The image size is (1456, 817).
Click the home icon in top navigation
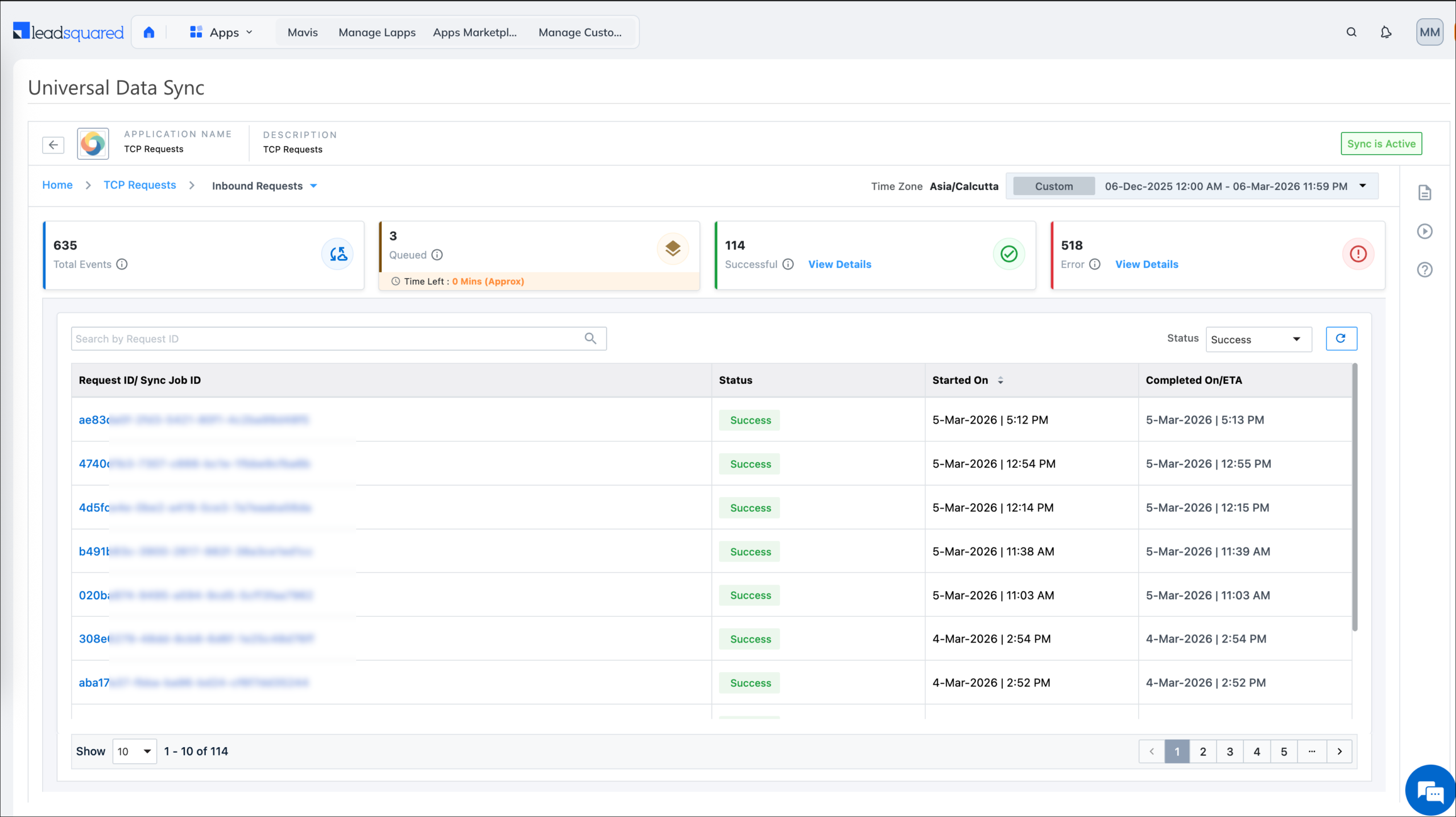149,32
